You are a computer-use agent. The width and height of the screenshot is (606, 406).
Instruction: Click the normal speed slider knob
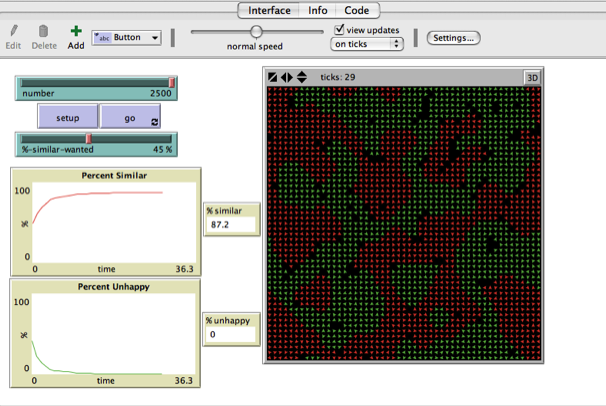coord(256,32)
